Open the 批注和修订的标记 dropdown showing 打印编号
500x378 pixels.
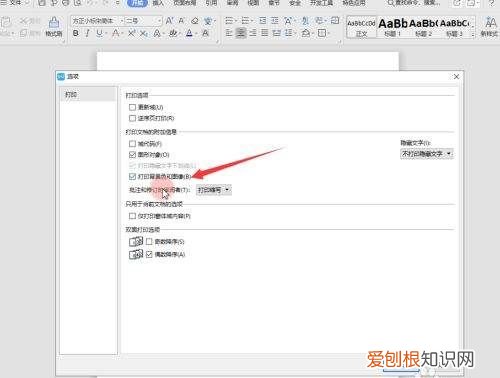[x=214, y=190]
